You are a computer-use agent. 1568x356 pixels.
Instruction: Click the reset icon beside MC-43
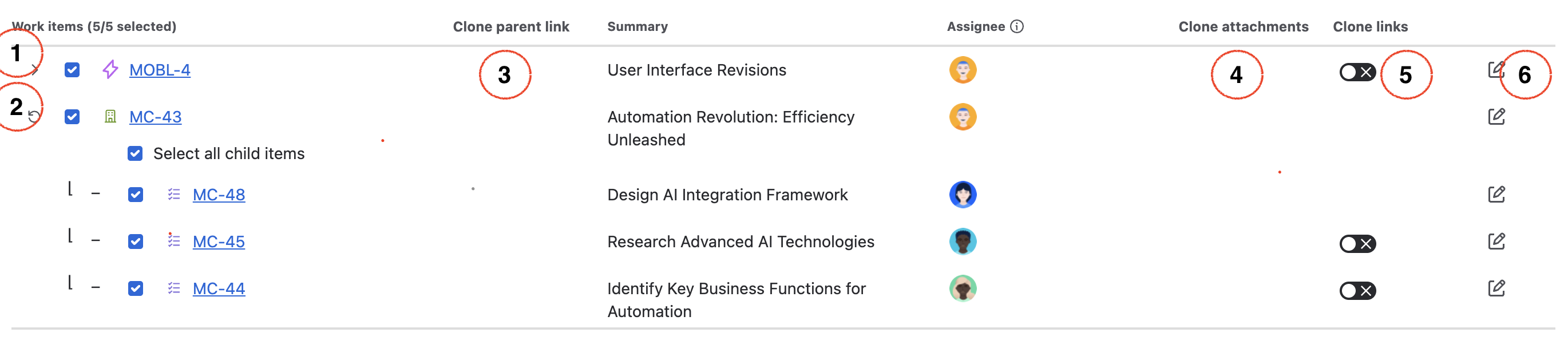pos(35,117)
